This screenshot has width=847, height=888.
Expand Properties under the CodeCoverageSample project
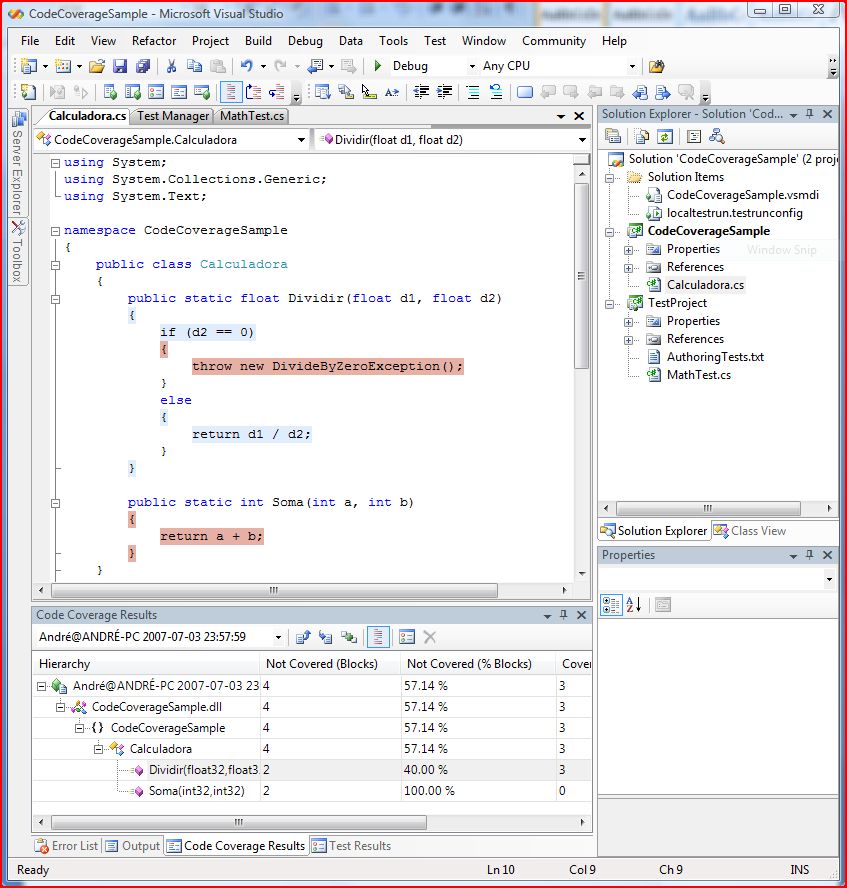click(x=628, y=250)
